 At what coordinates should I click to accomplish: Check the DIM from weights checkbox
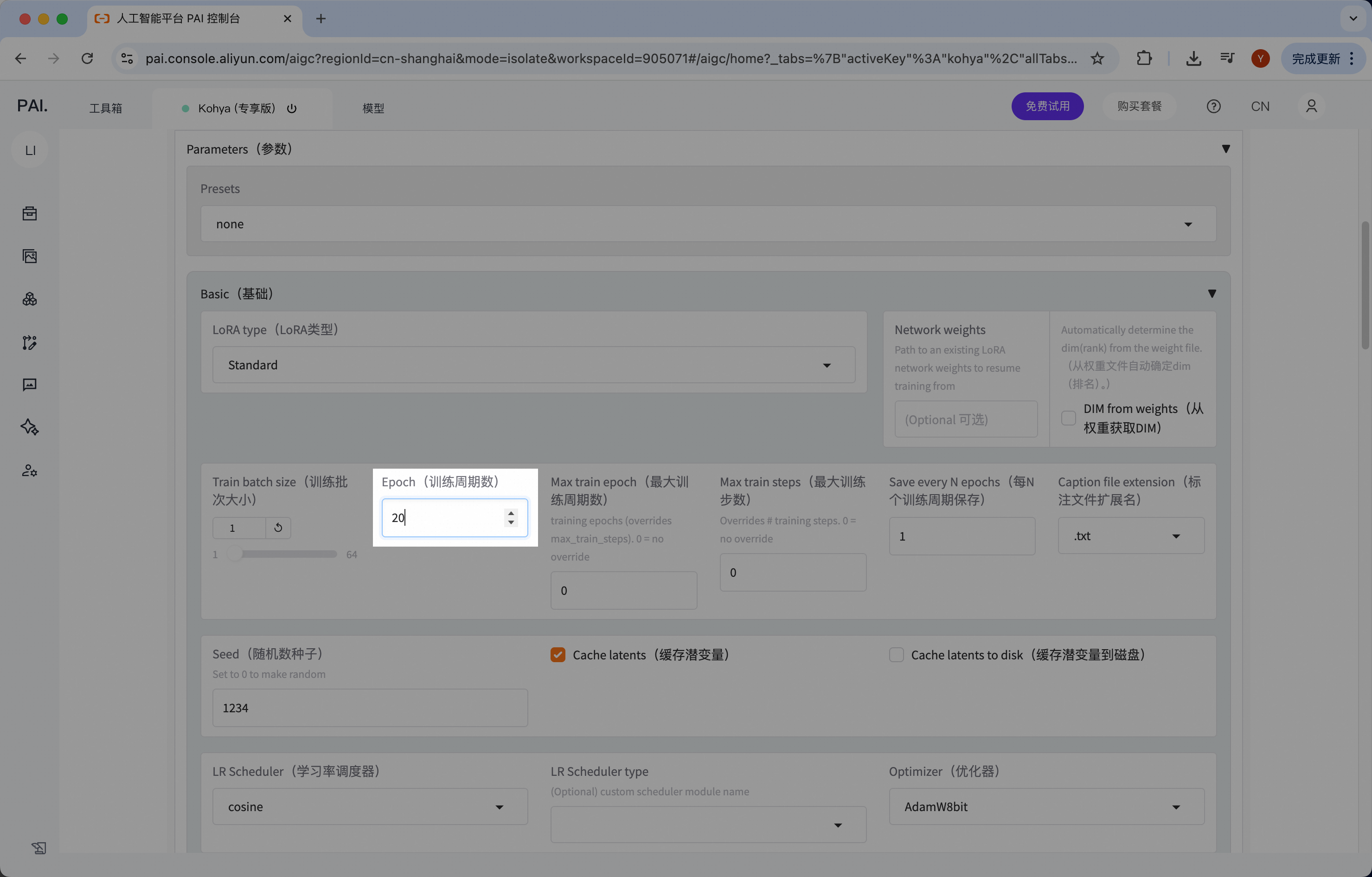coord(1068,418)
